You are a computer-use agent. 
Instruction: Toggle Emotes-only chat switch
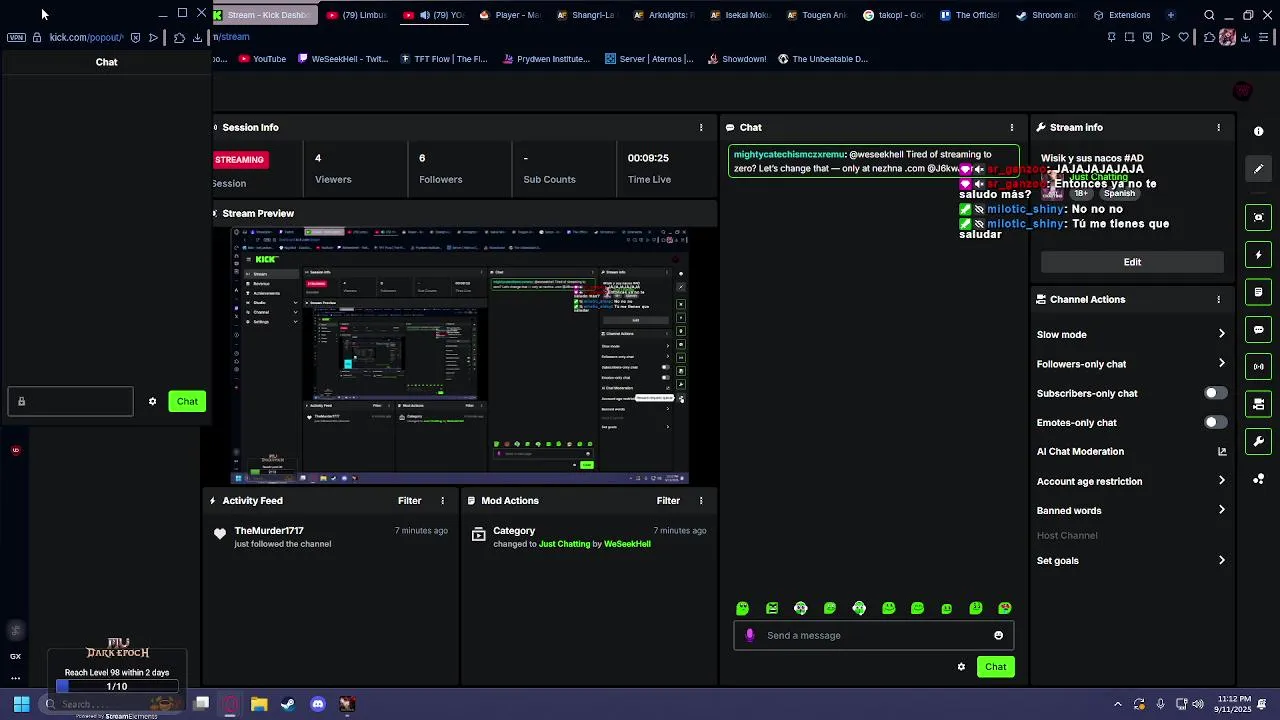point(1214,422)
